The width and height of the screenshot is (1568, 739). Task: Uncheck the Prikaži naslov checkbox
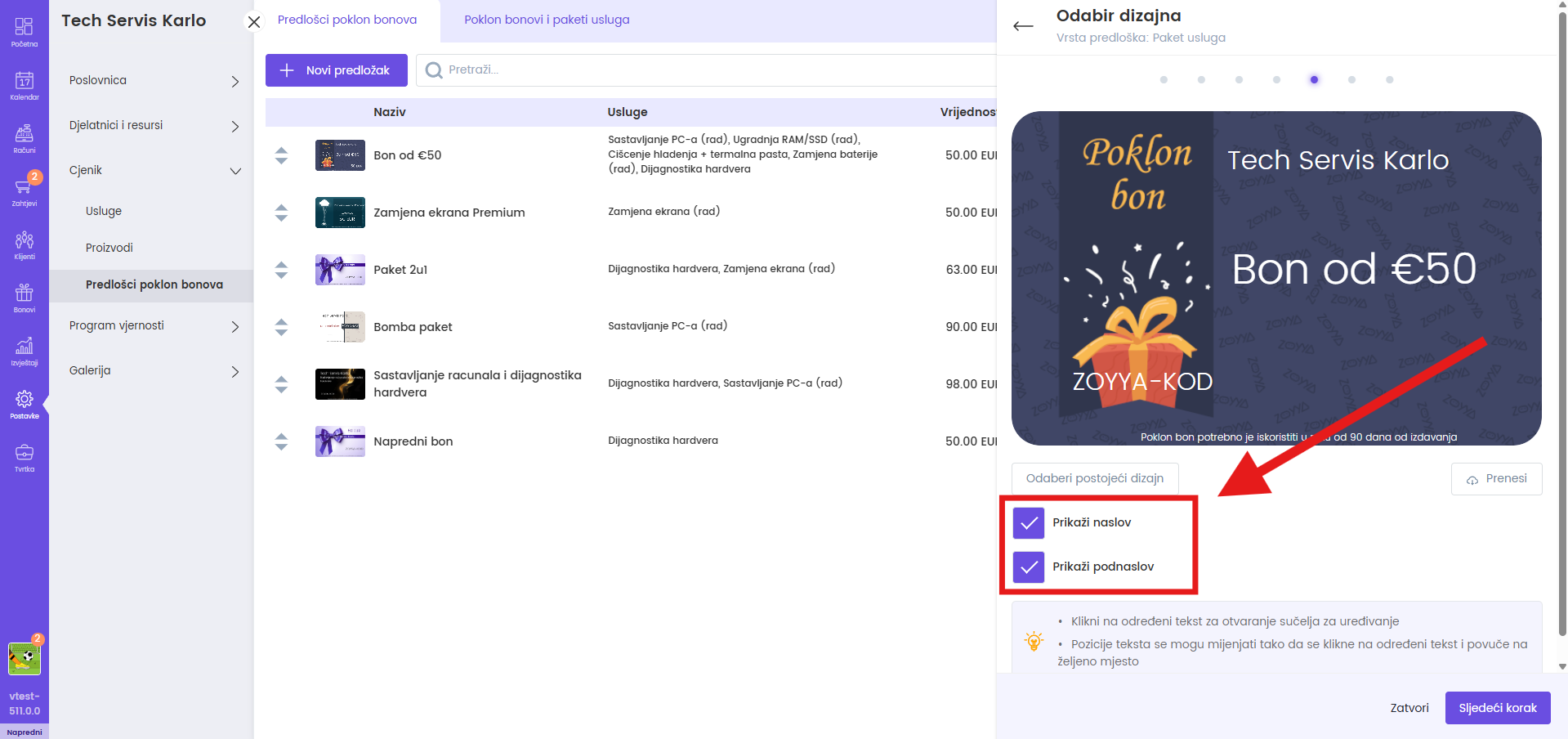click(1029, 523)
